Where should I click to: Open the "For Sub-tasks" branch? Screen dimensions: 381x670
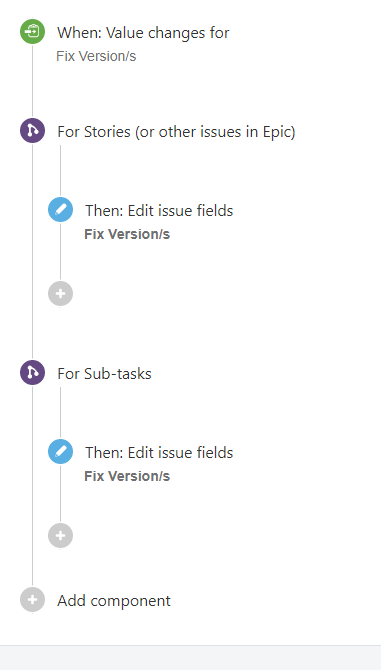click(105, 374)
